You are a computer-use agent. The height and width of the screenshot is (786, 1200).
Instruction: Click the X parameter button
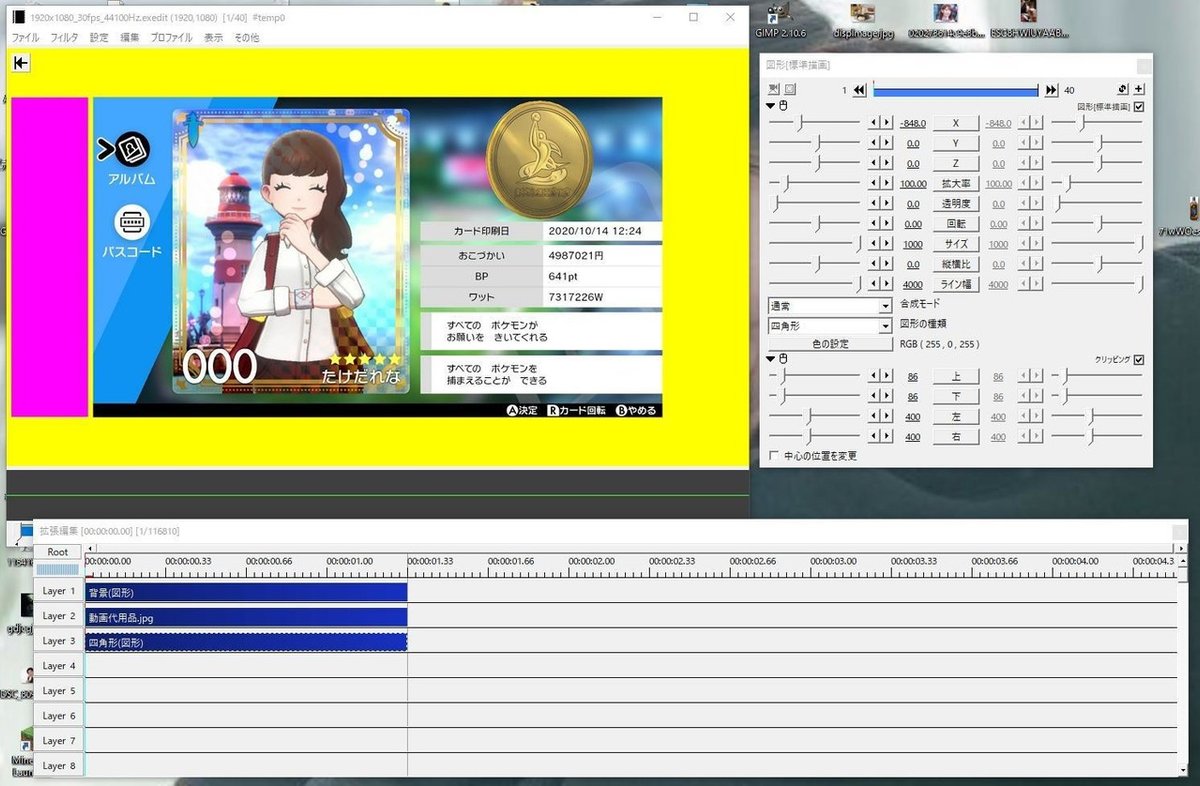coord(956,123)
